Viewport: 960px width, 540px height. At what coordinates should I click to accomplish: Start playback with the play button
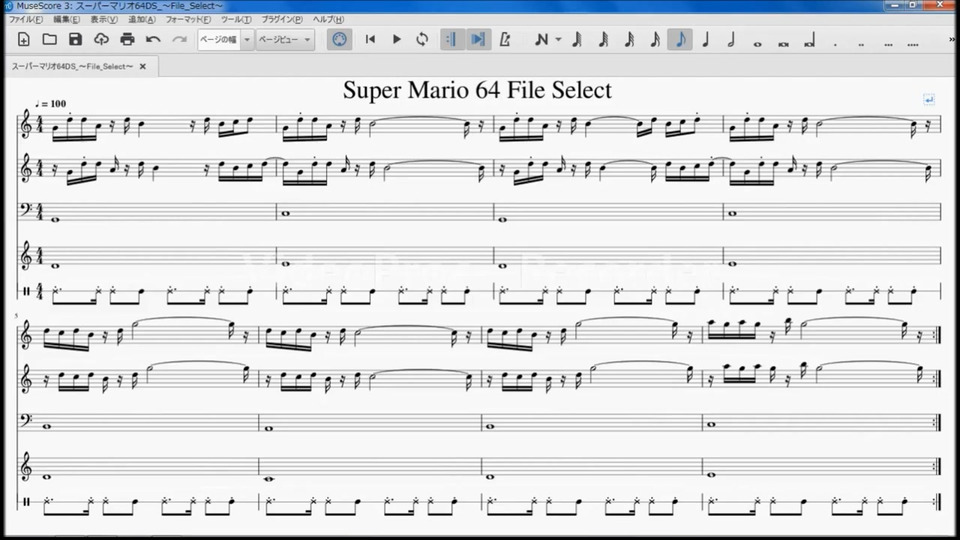(x=396, y=40)
